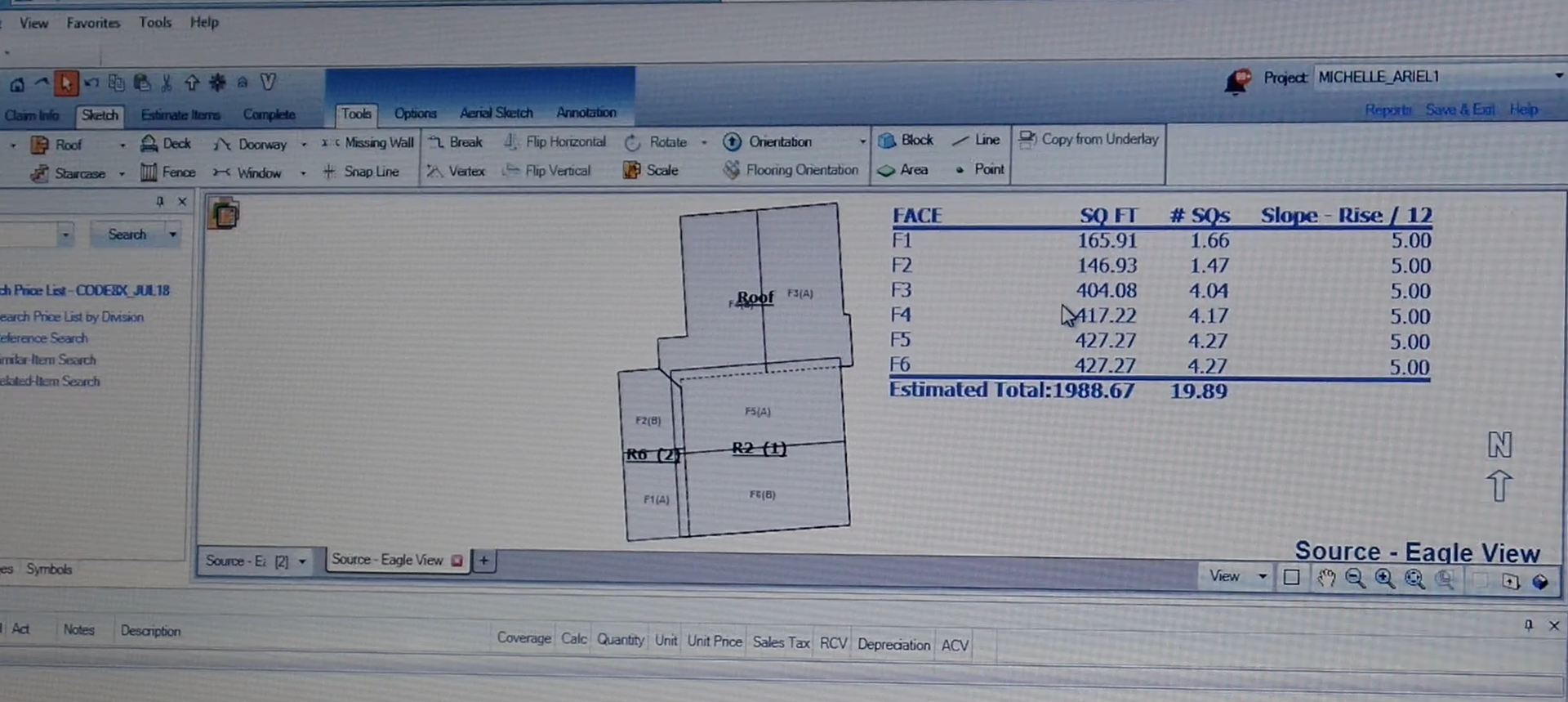Click the scissors cut icon
Viewport: 1568px width, 702px height.
tap(167, 83)
